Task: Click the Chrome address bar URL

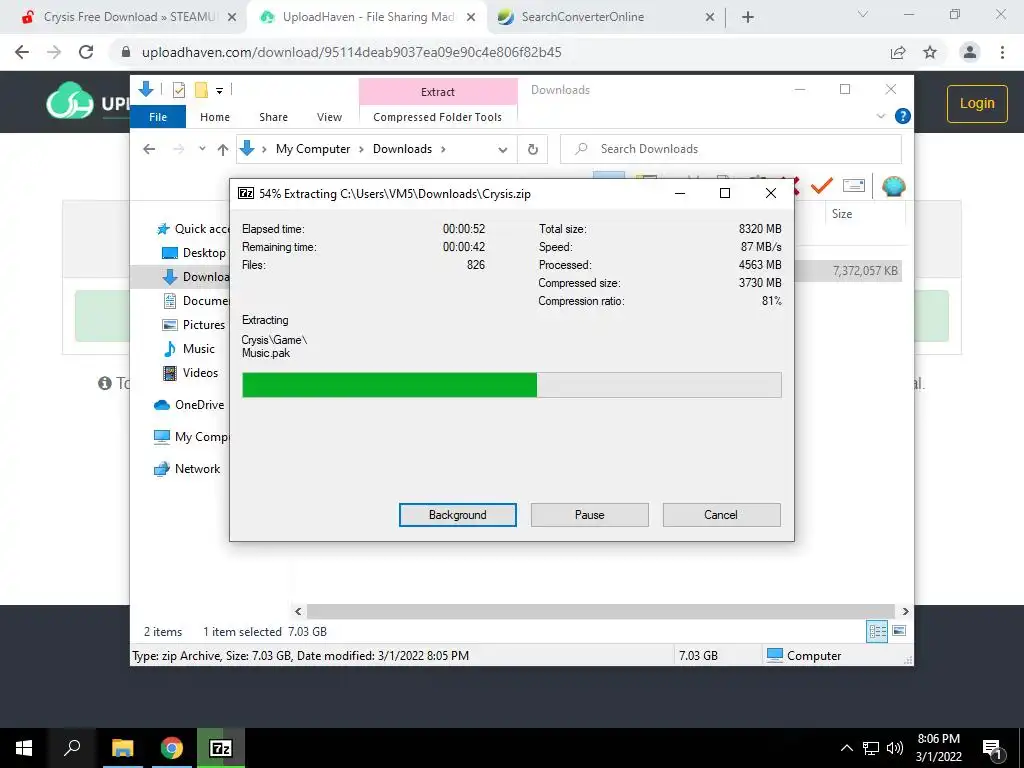Action: click(x=351, y=52)
